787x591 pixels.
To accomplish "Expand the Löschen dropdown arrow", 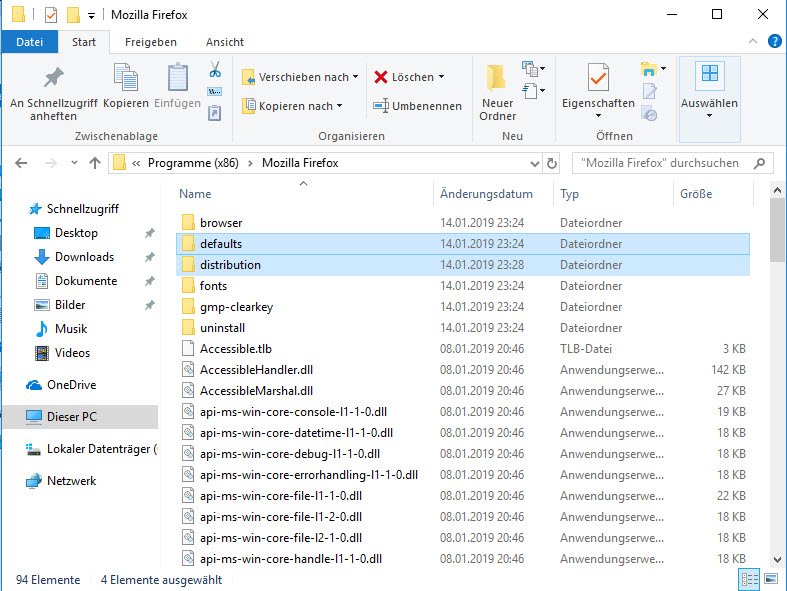I will tap(441, 77).
